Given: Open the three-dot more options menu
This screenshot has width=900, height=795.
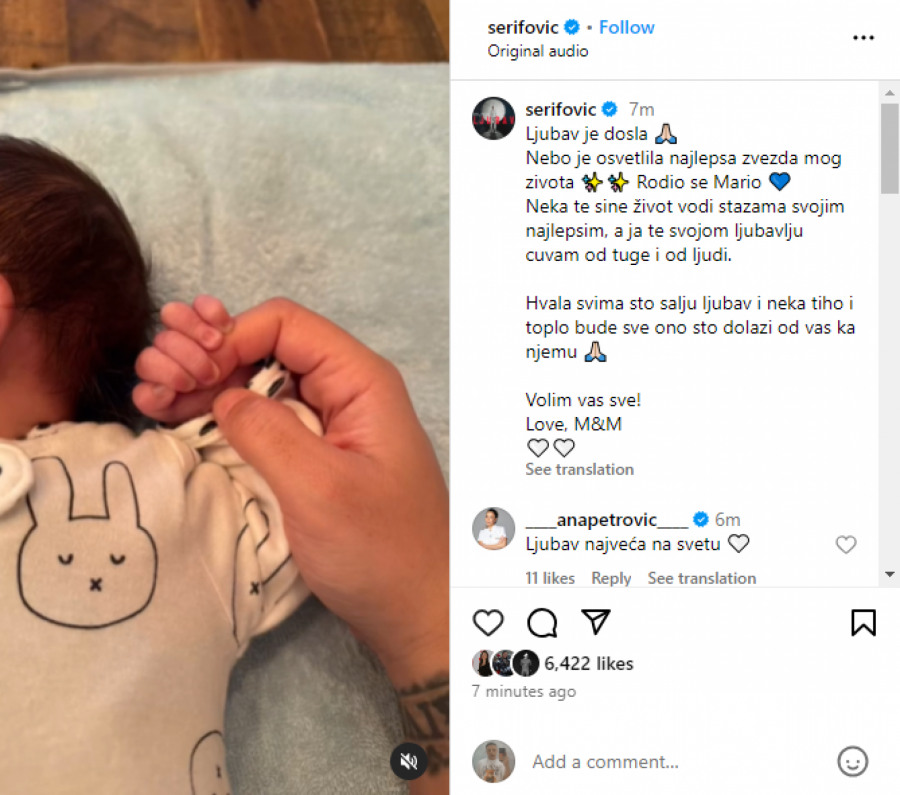Looking at the screenshot, I should pyautogui.click(x=863, y=38).
